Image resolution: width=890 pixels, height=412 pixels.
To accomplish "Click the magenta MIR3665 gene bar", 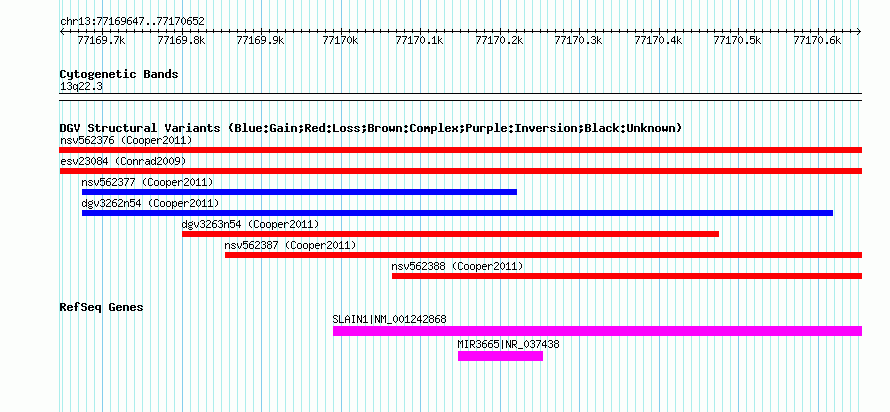I will [500, 356].
